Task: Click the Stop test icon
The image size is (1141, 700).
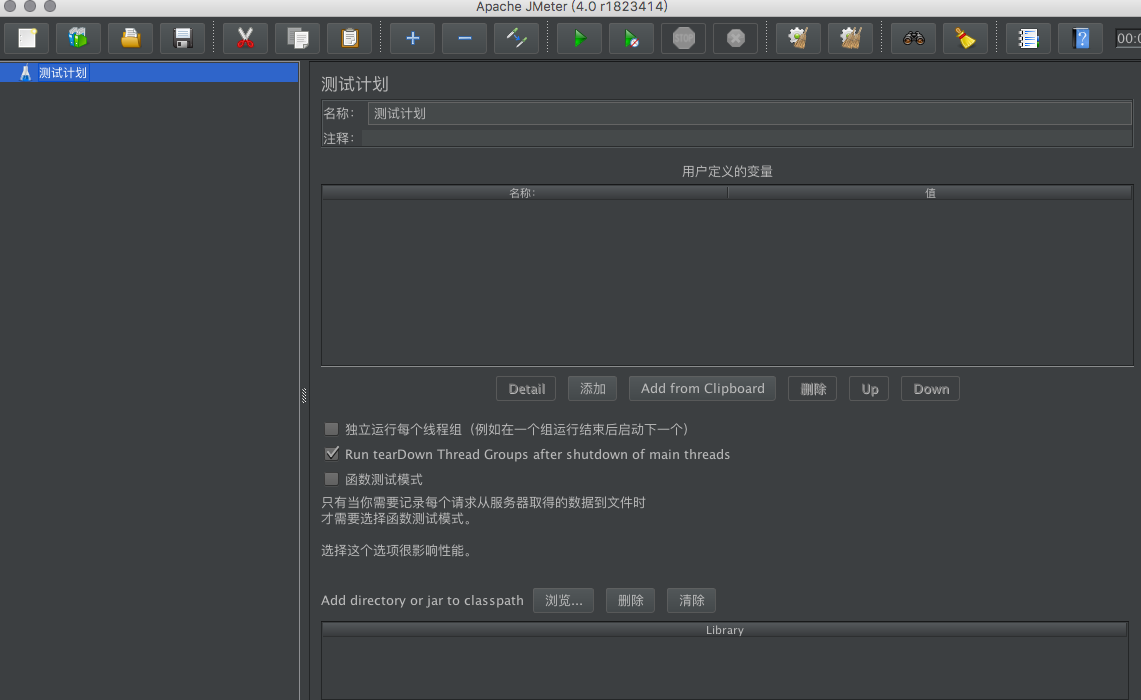Action: [x=683, y=38]
